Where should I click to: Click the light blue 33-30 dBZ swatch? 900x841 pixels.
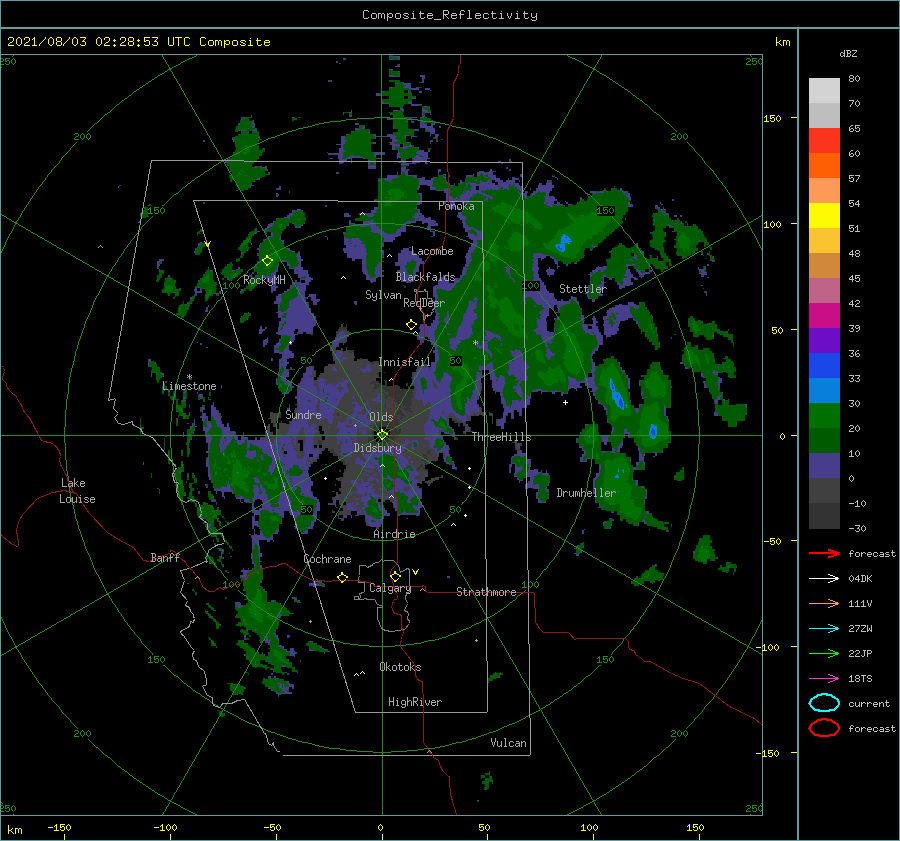click(x=824, y=390)
